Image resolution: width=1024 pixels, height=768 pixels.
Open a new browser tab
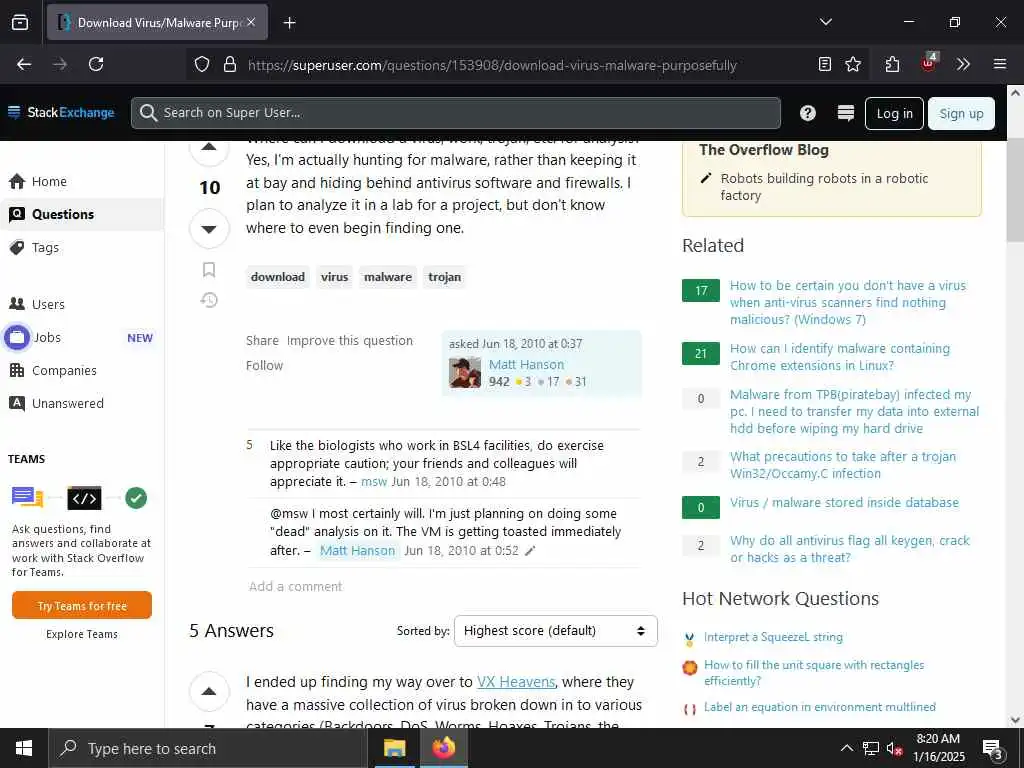point(289,23)
